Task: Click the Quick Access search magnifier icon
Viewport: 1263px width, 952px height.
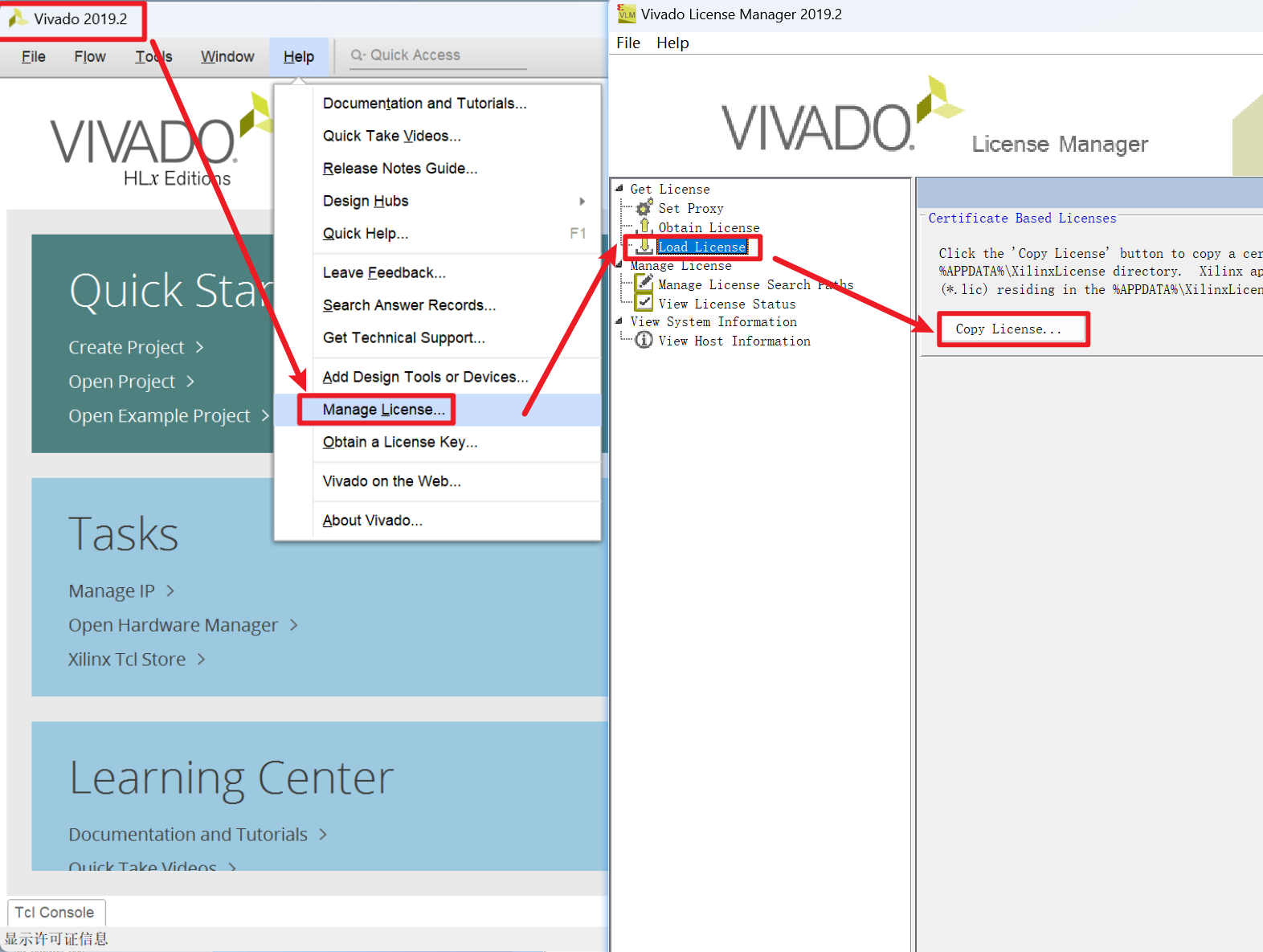Action: tap(358, 55)
